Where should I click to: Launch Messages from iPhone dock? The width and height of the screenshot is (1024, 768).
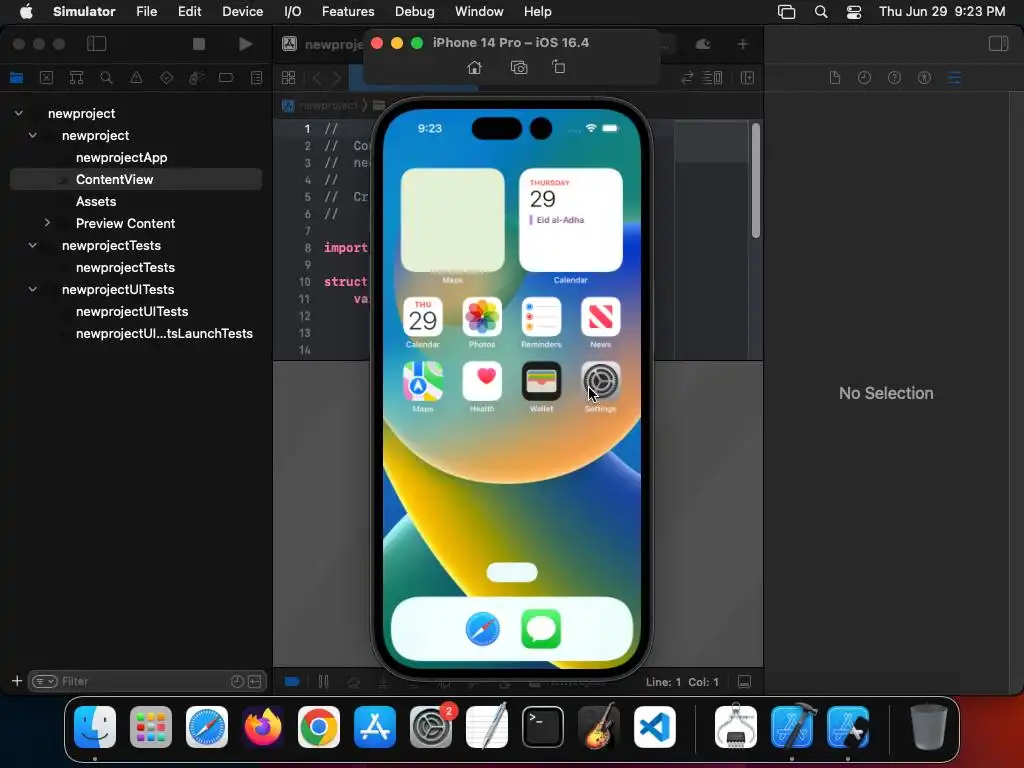point(541,629)
